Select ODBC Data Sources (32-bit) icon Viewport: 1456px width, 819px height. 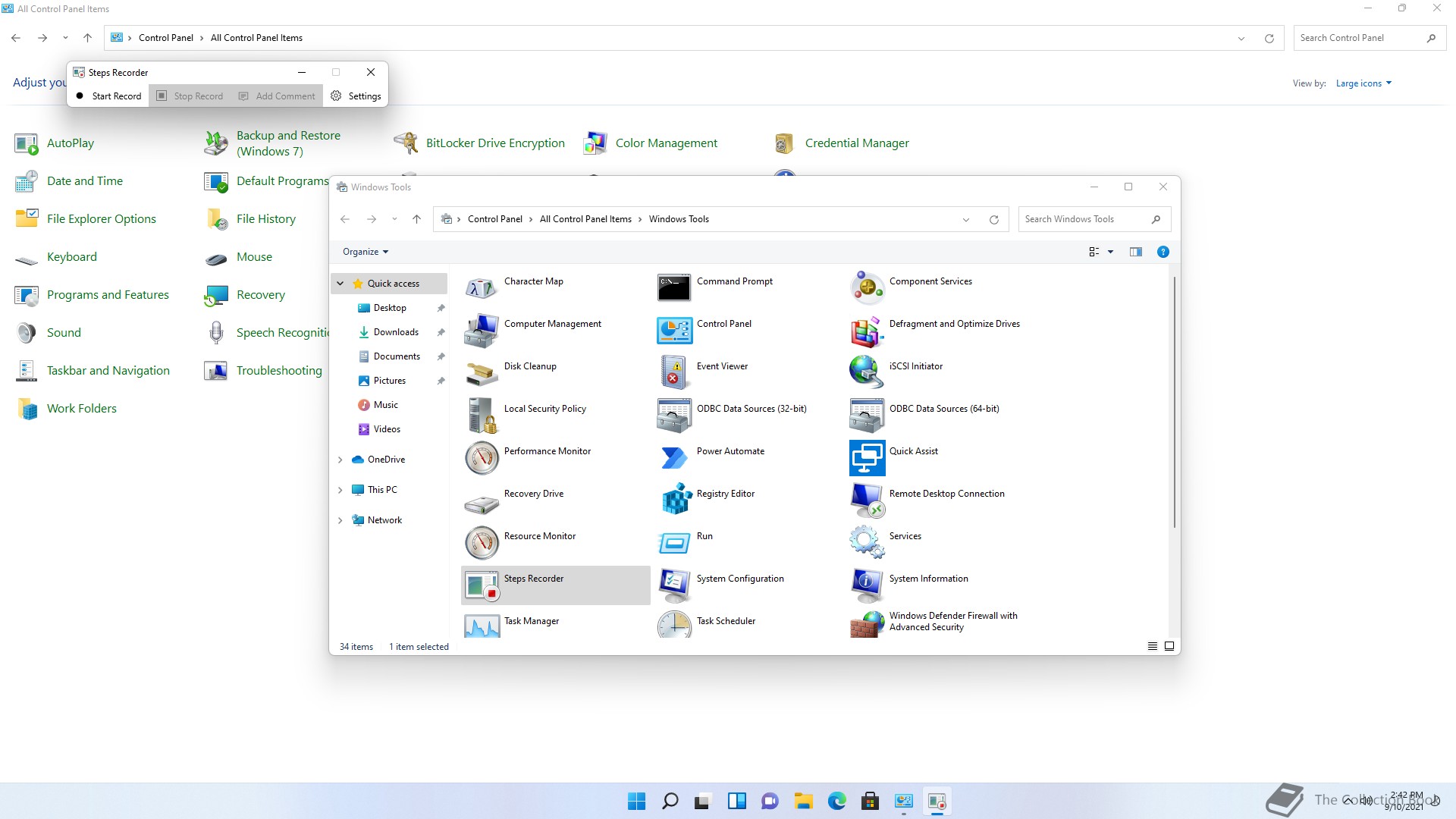click(x=674, y=415)
